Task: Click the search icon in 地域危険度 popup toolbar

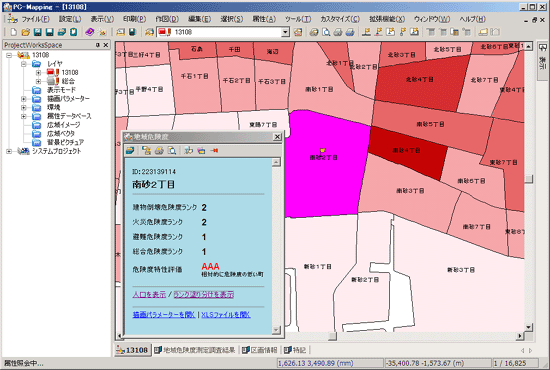Action: [x=172, y=151]
